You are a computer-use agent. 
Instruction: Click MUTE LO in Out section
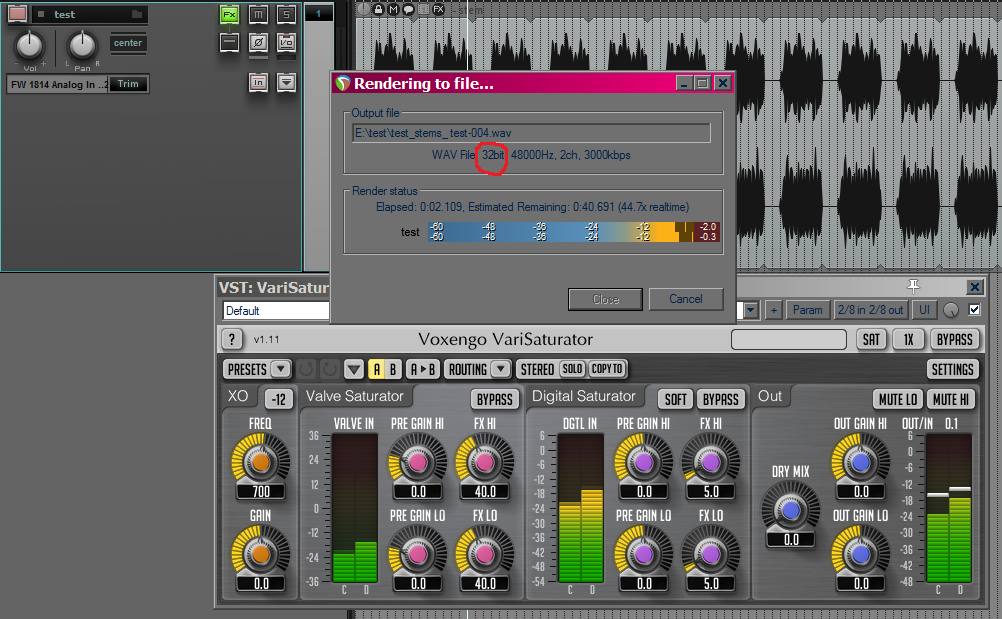[897, 399]
